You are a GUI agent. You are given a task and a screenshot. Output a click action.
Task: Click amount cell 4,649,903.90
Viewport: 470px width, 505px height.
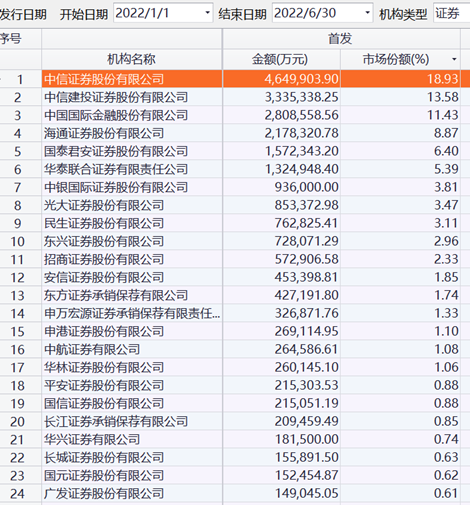click(x=281, y=79)
